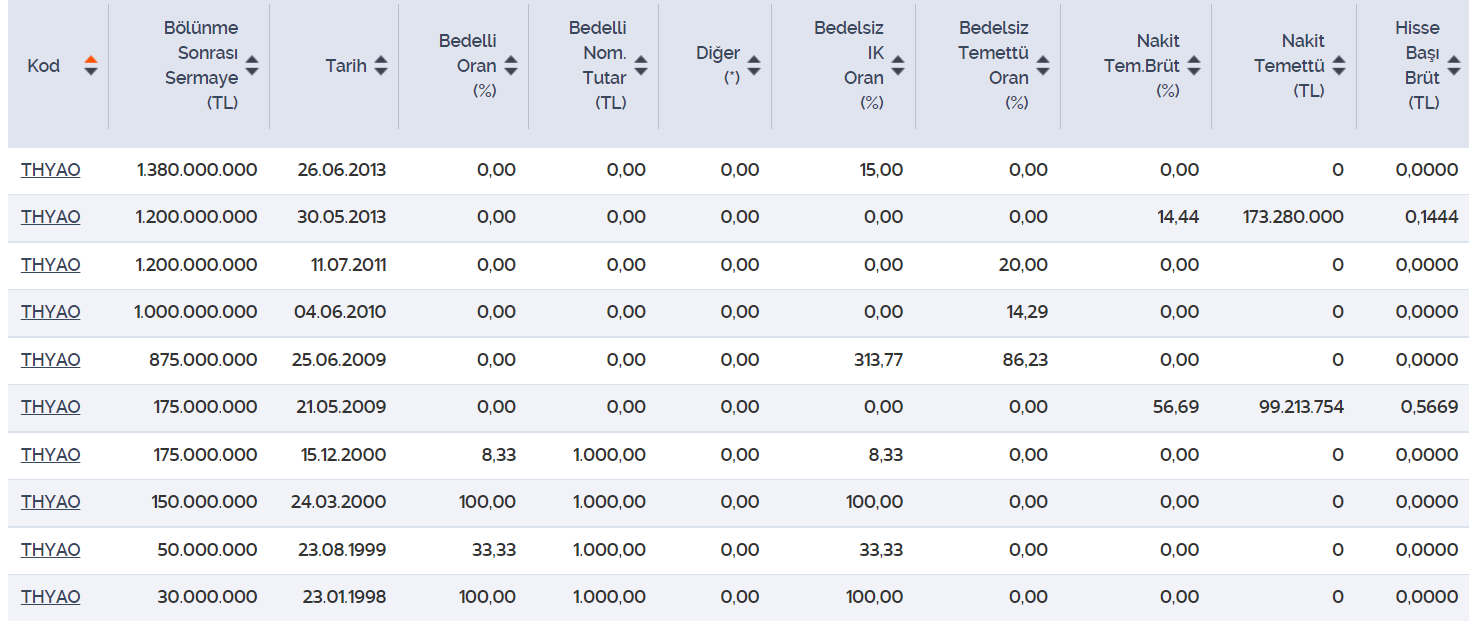Screen dimensions: 1469x621
Task: Follow the THYAO link dated 23.08.1999
Action: point(50,550)
